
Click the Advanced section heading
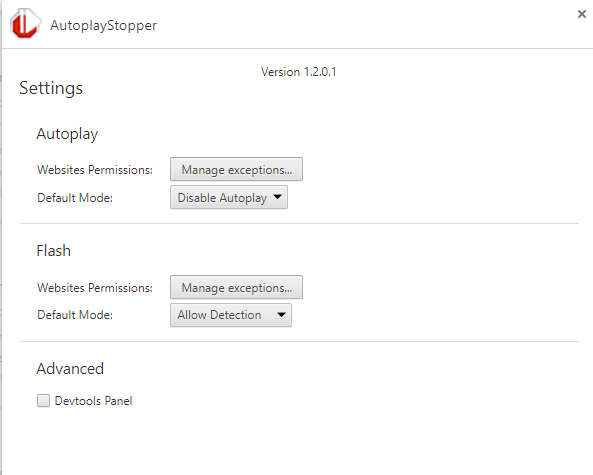(70, 369)
